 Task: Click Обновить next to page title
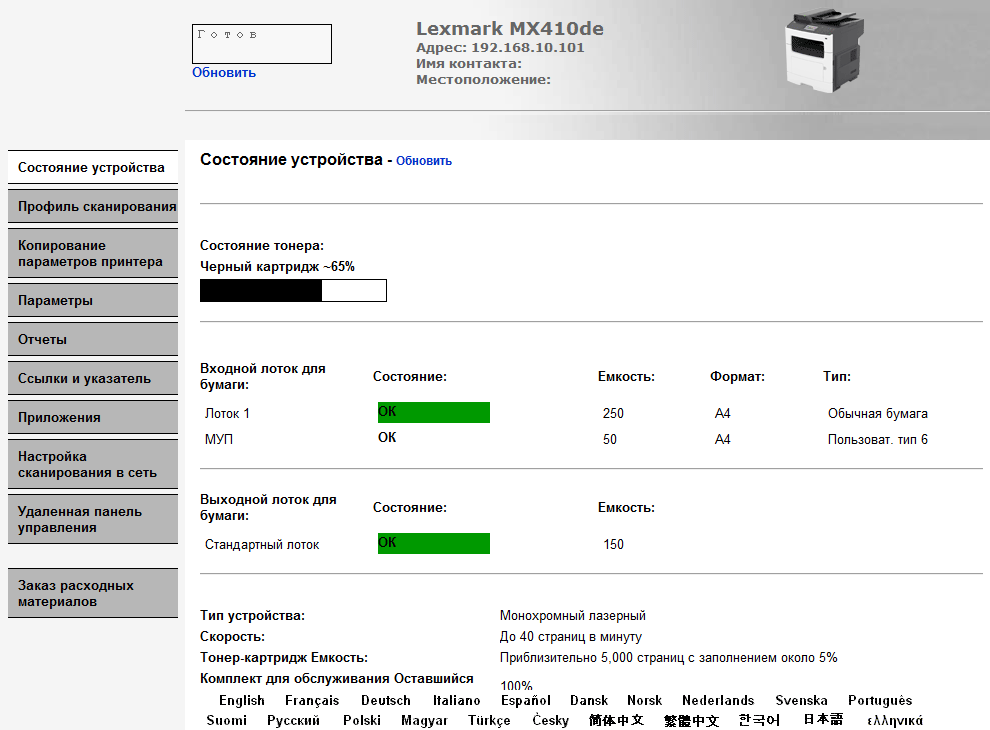coord(424,161)
